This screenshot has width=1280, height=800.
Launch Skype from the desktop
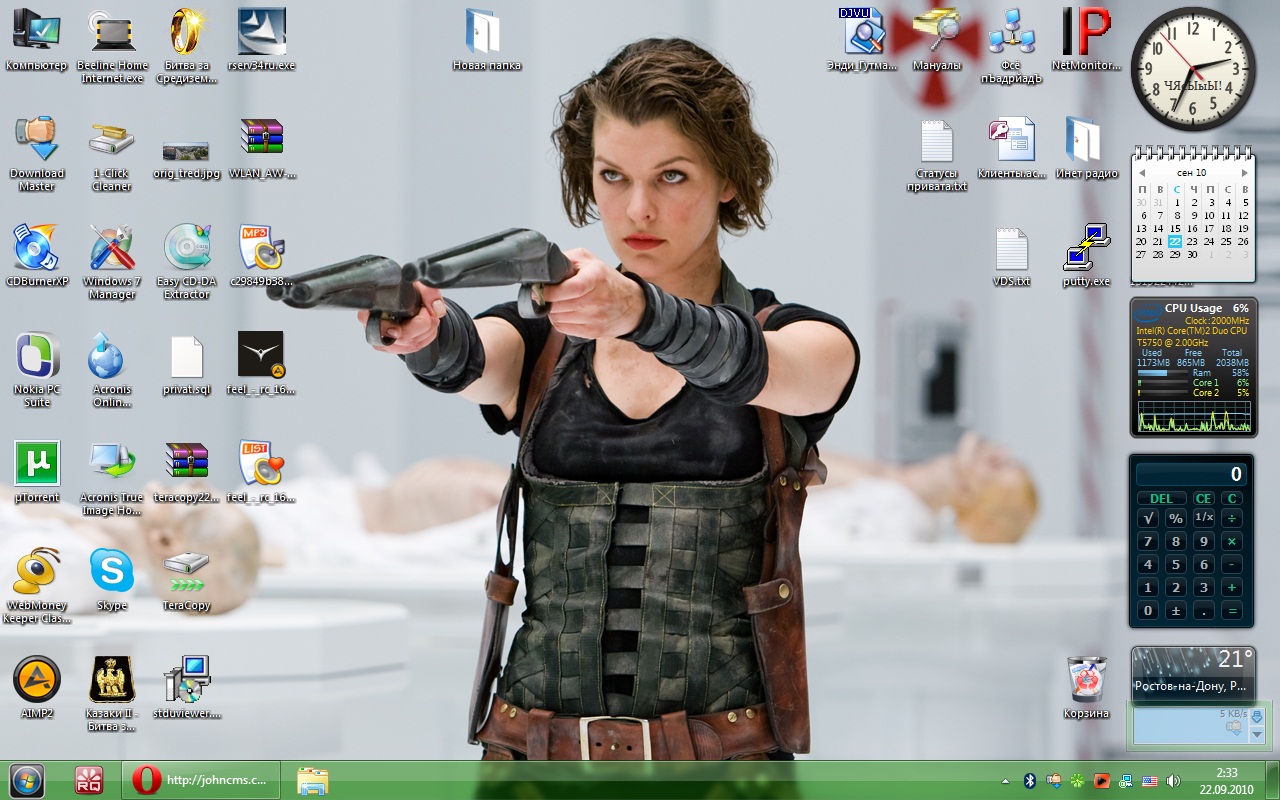(112, 580)
